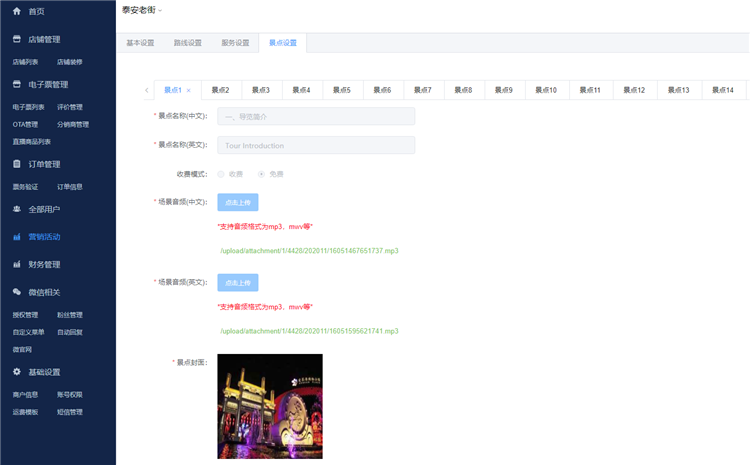Screen dimensions: 750x465
Task: Close the 景点1 tab with its x icon
Action: coord(188,90)
